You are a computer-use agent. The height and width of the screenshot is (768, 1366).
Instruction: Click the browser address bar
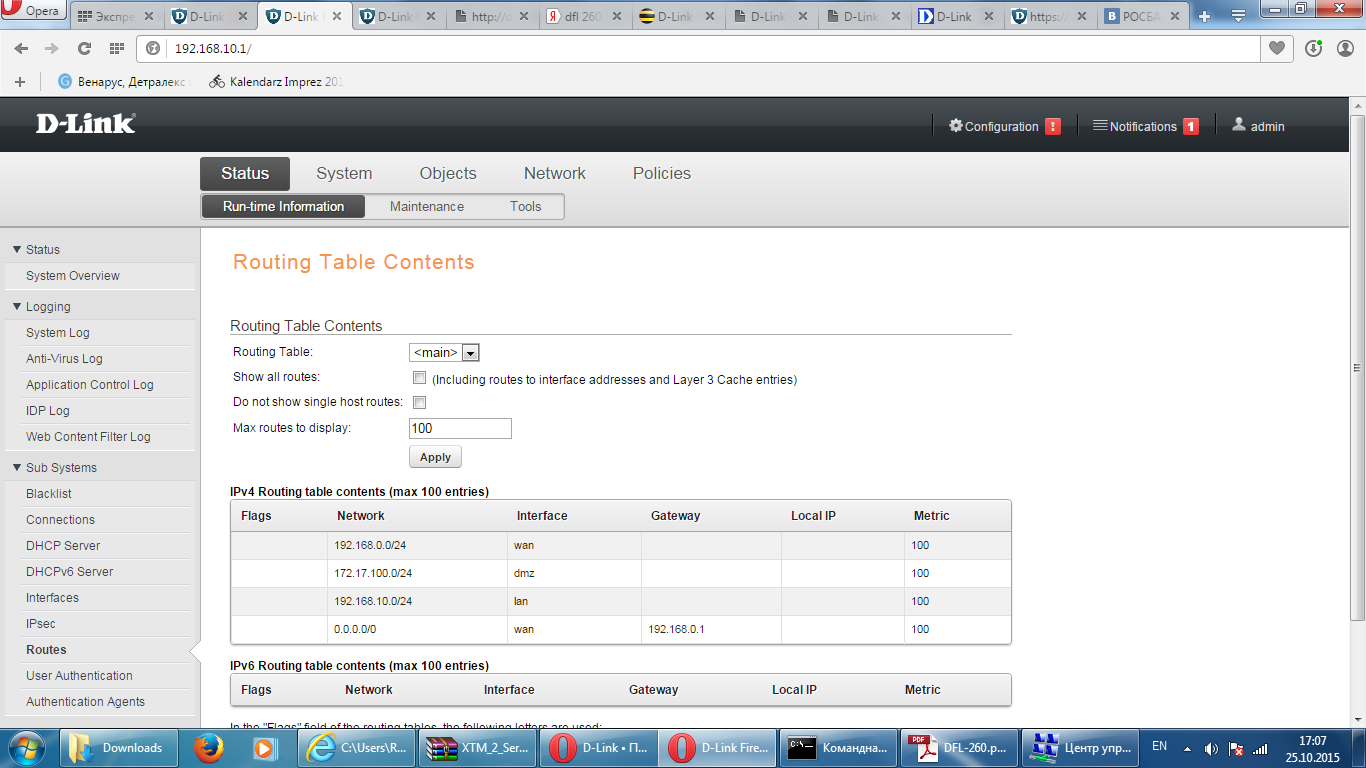pyautogui.click(x=700, y=49)
